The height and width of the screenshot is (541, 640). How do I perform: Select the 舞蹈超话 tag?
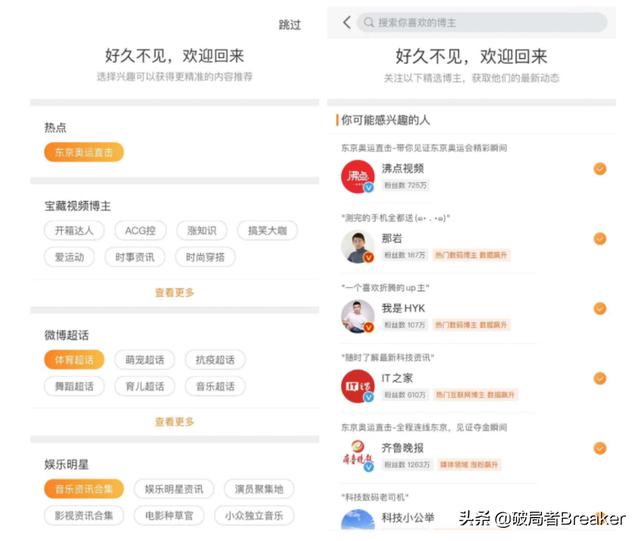(74, 386)
